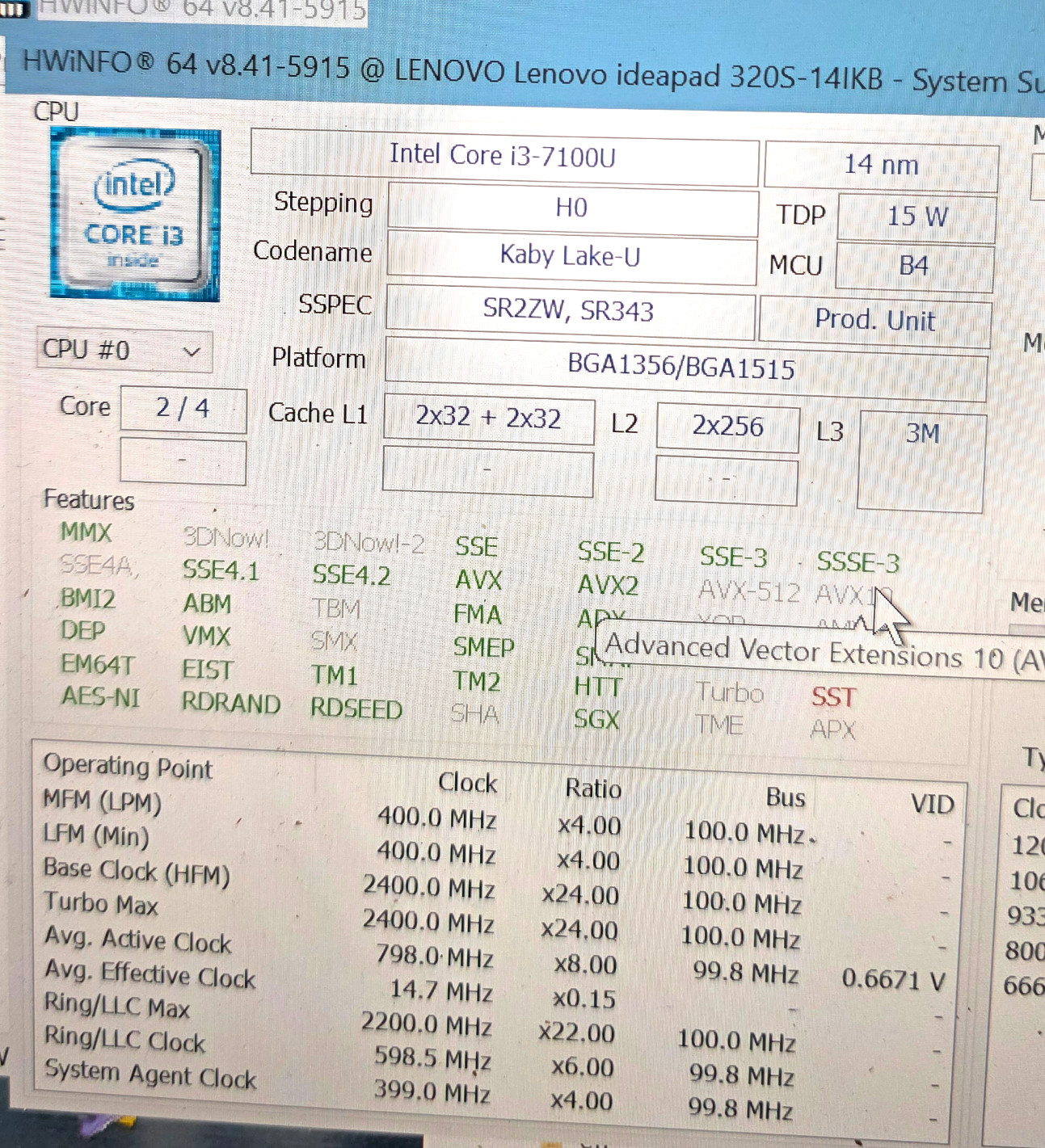The height and width of the screenshot is (1148, 1045).
Task: Click the SSE-2 feature flag
Action: tap(611, 553)
